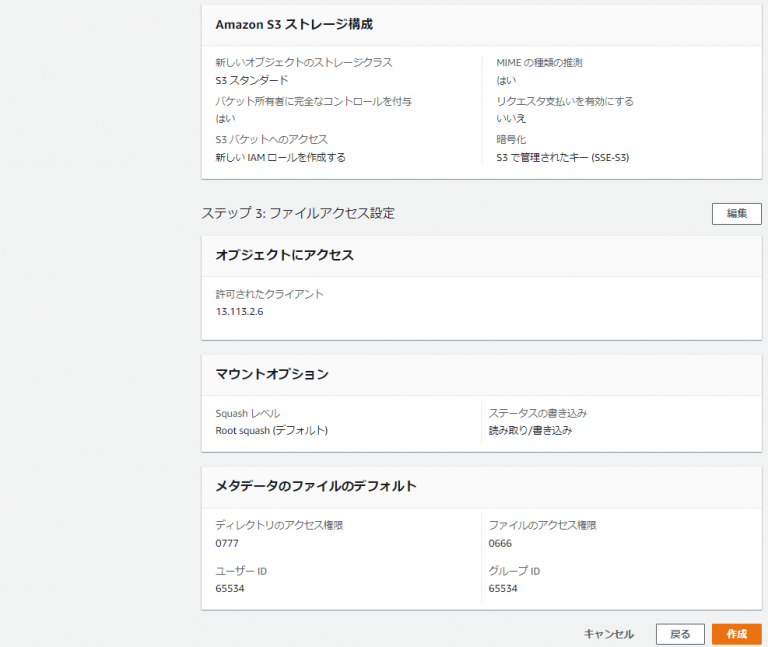Viewport: 768px width, 647px height.
Task: Click the MIME の種類の推測 label
Action: pos(539,63)
